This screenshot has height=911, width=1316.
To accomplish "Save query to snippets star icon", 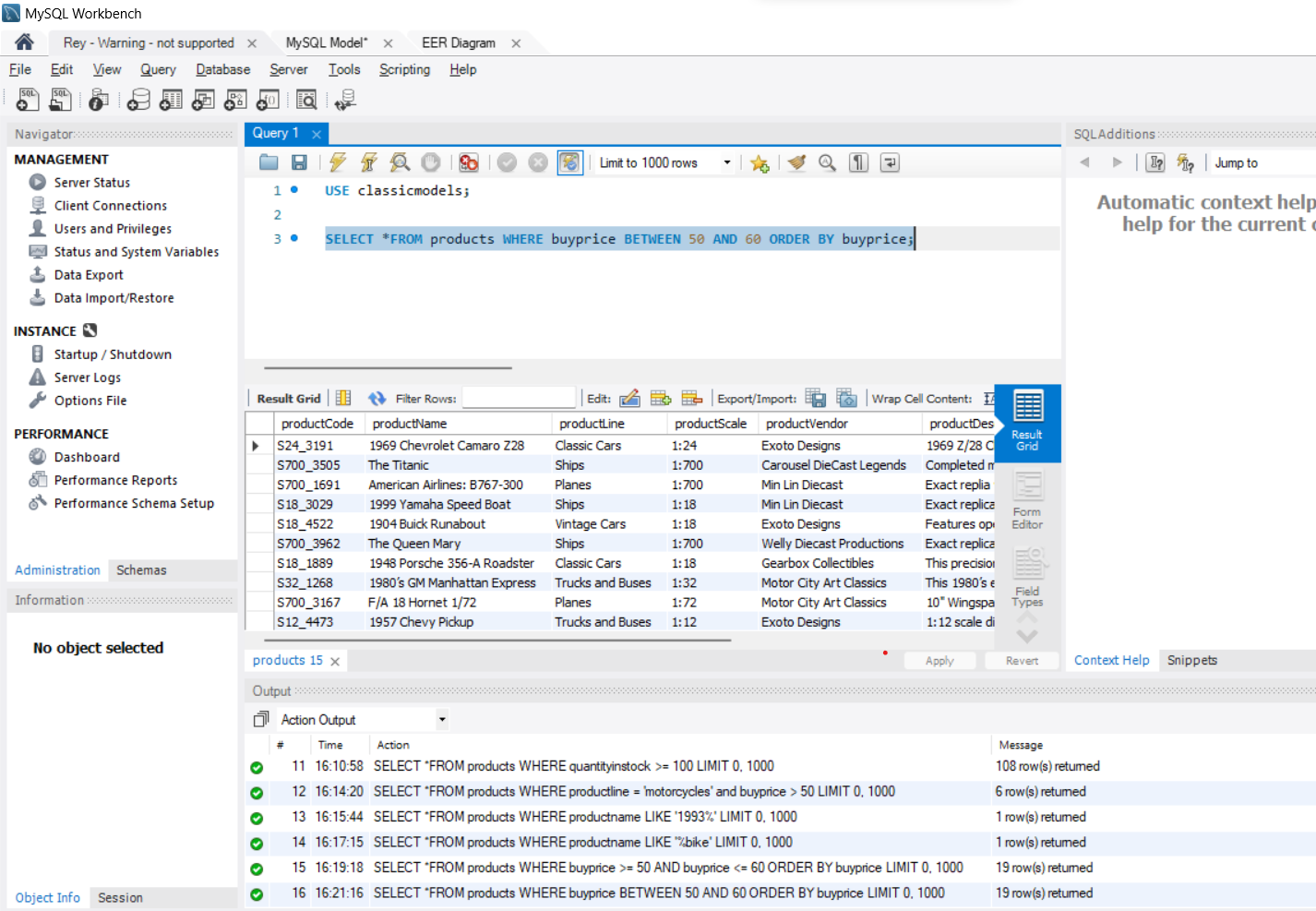I will 760,163.
